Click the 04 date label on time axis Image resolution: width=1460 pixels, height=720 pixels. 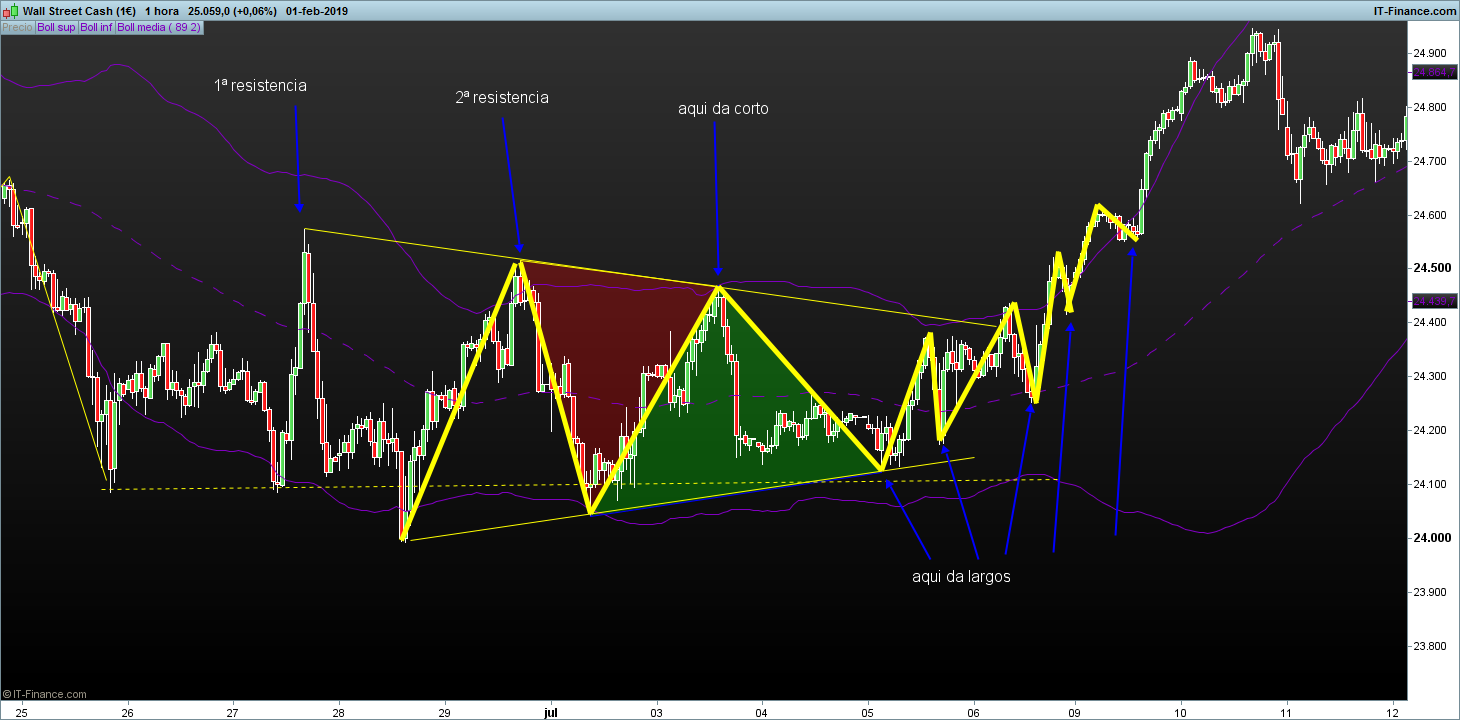[x=762, y=713]
